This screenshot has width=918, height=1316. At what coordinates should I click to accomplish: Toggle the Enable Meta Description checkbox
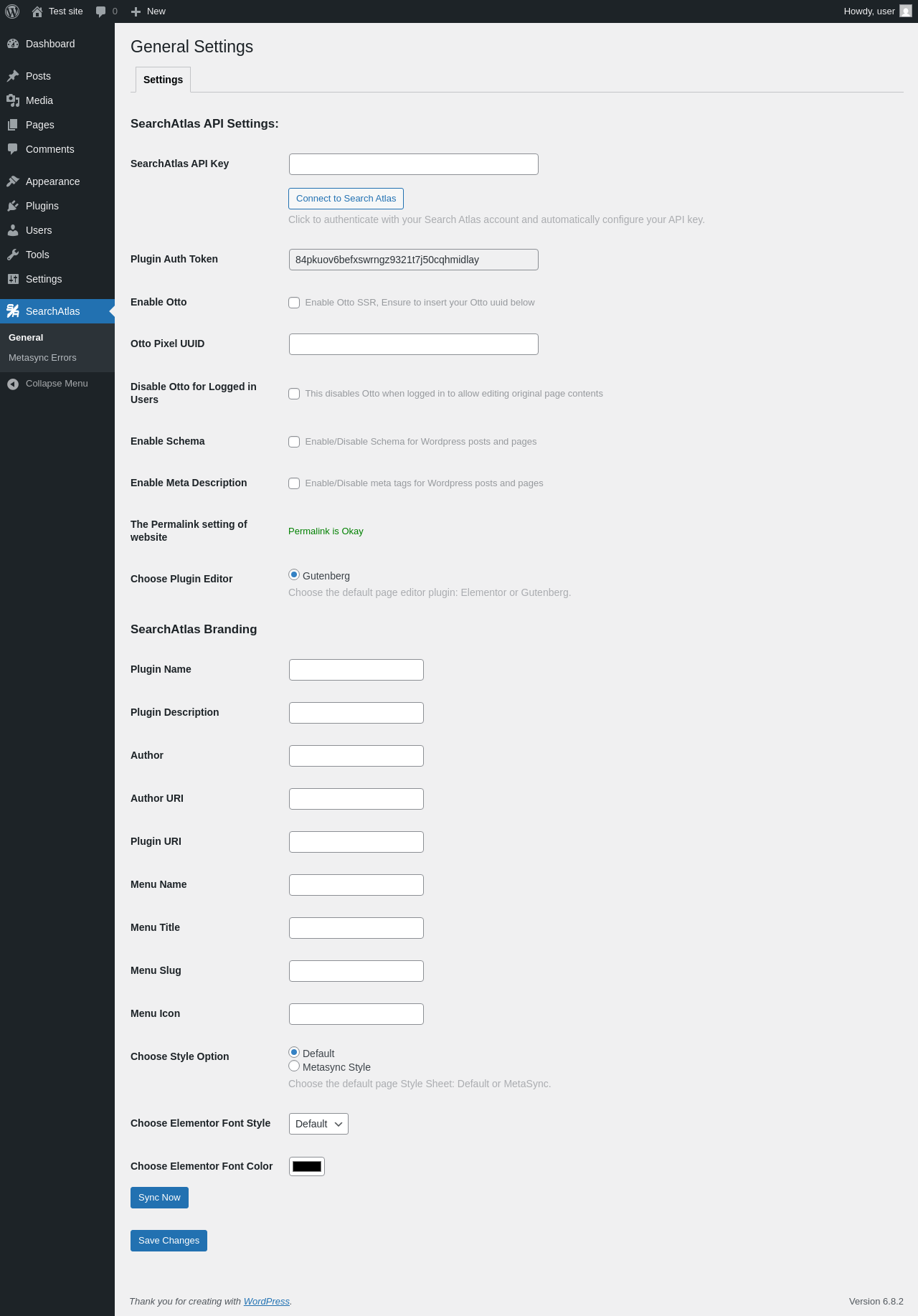(x=294, y=483)
